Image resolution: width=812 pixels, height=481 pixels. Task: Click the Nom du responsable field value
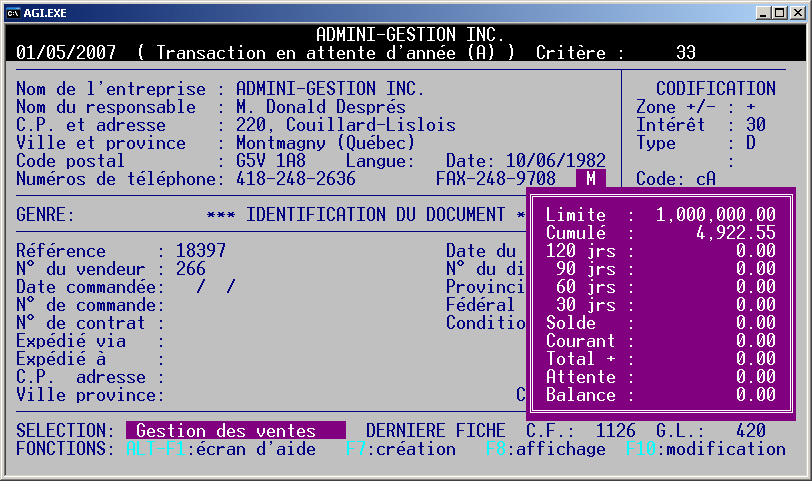tap(320, 107)
